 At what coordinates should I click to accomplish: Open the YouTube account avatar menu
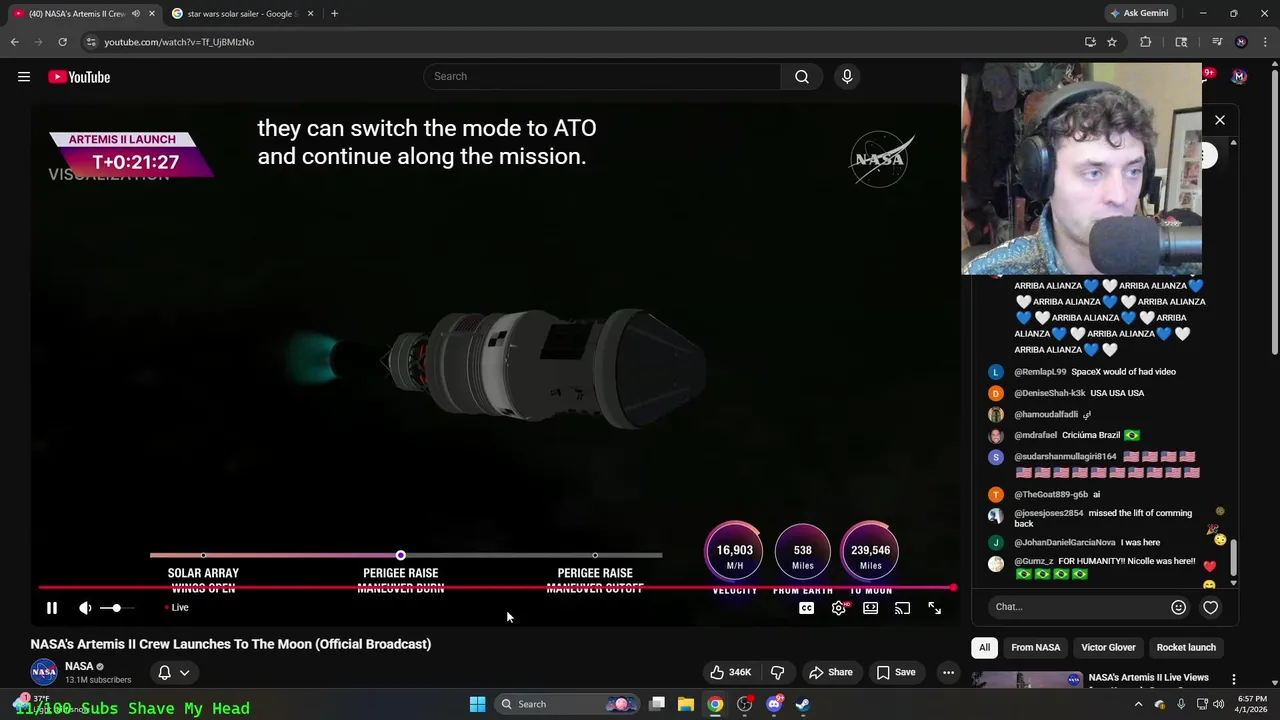click(x=1239, y=77)
